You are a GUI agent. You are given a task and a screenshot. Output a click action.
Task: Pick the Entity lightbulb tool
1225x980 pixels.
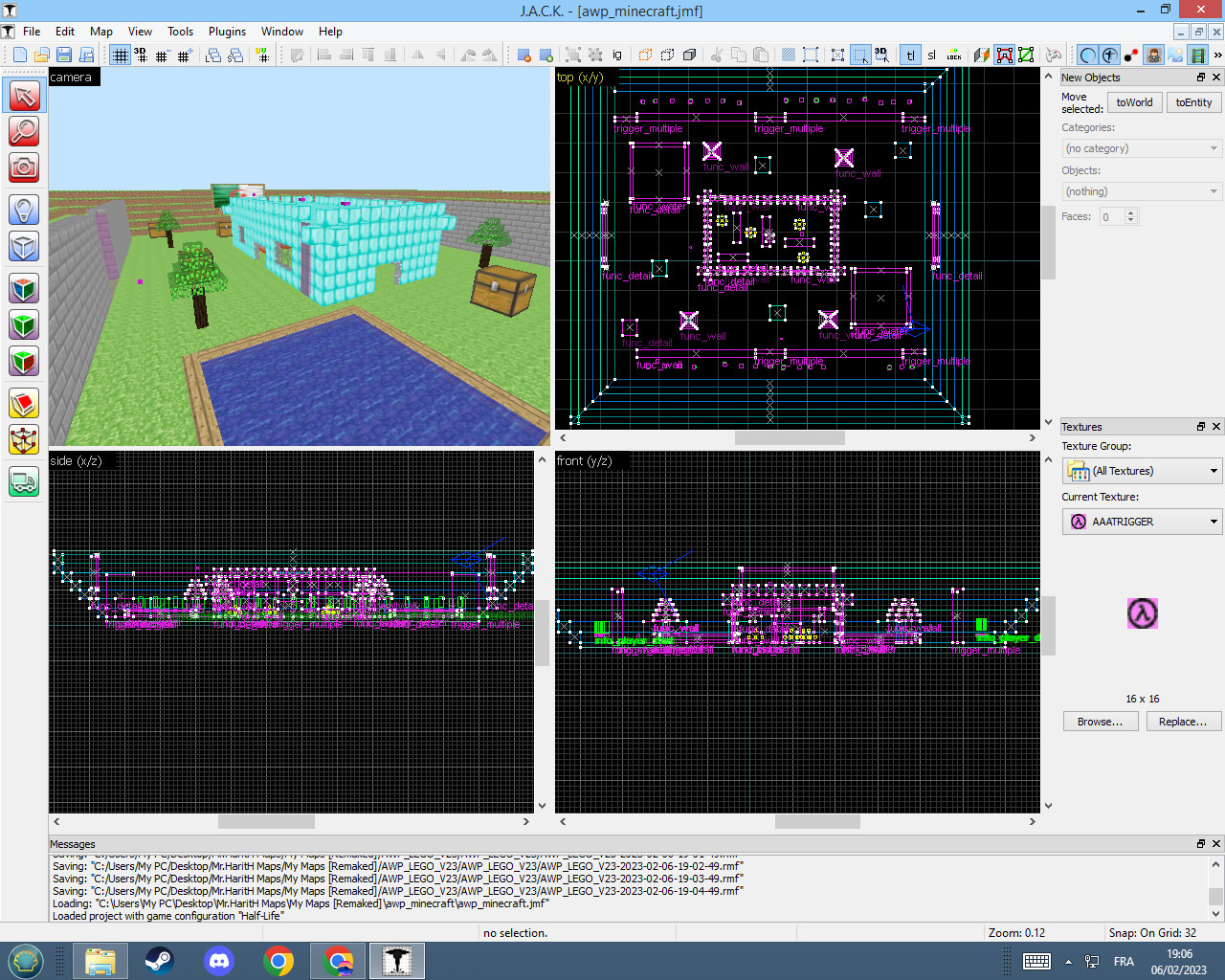tap(24, 210)
